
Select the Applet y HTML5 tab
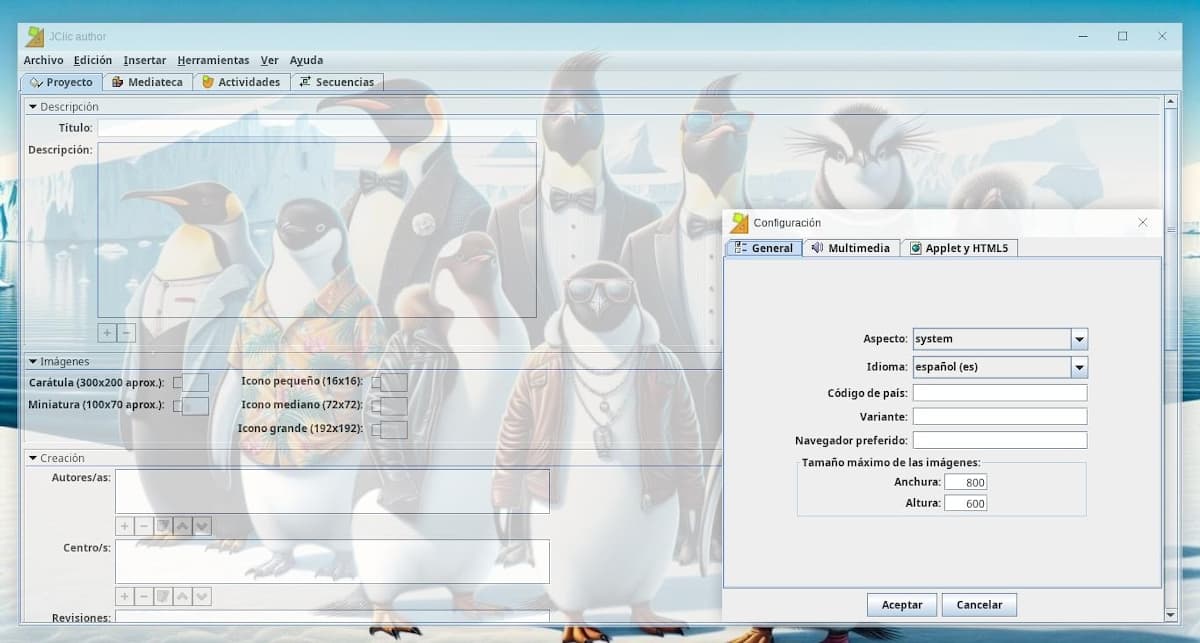(x=959, y=248)
